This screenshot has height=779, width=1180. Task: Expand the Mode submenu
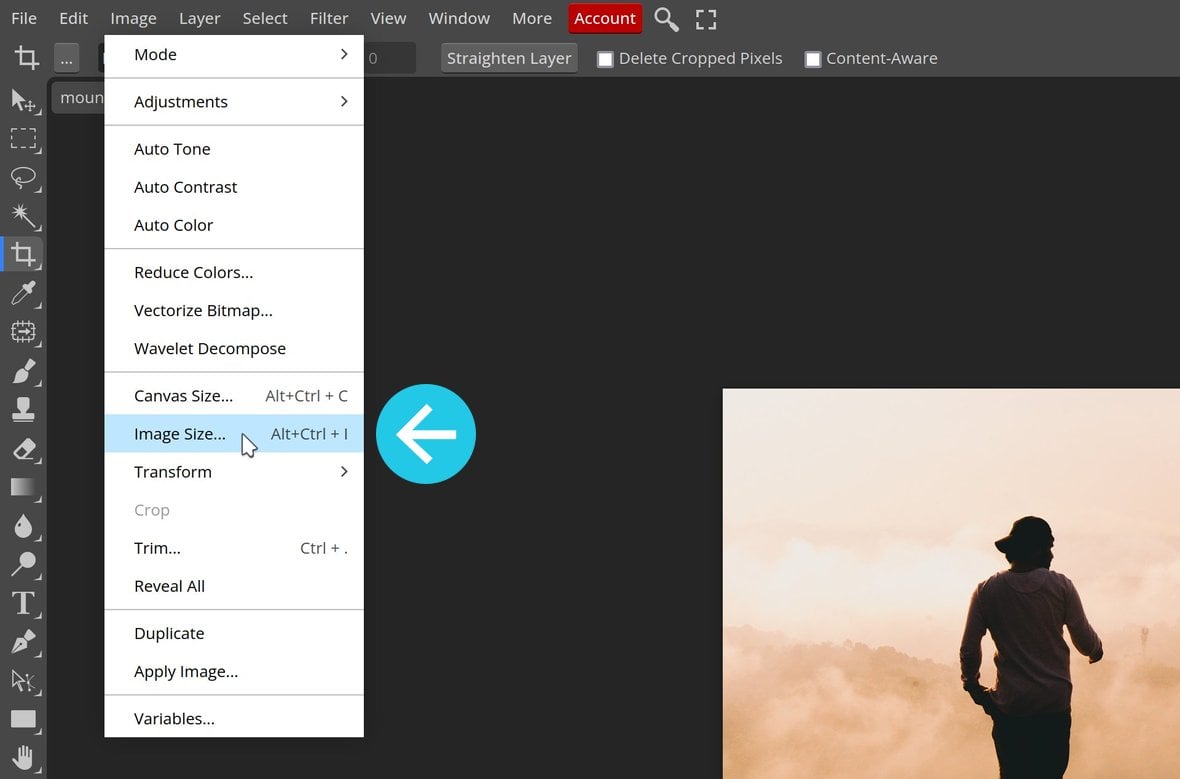[x=234, y=55]
